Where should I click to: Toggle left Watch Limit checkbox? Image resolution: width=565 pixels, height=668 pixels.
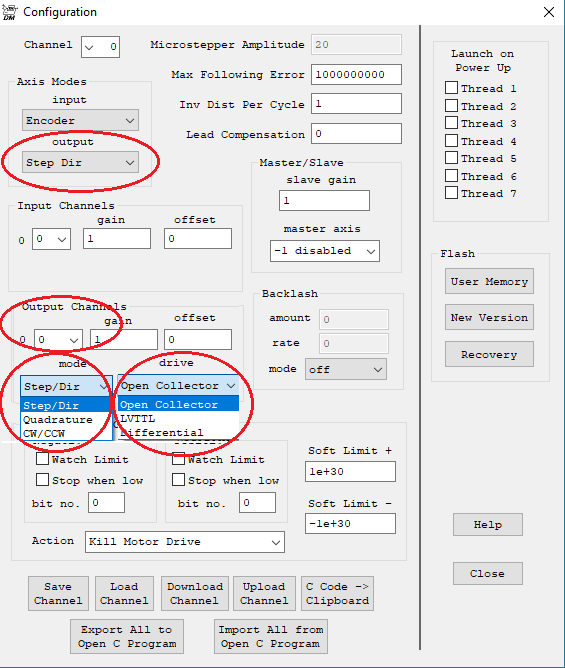pos(42,459)
